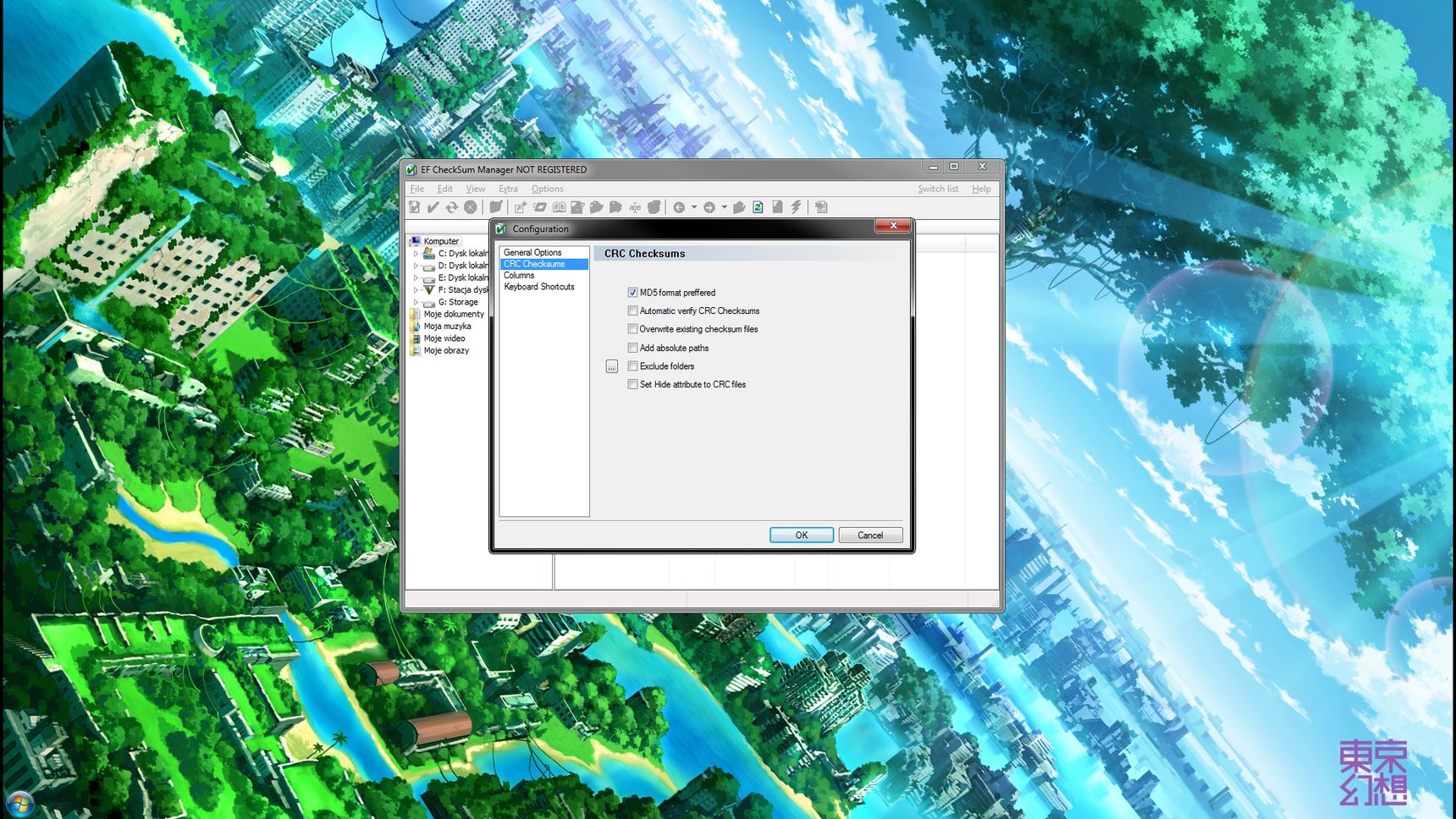Tick the Exclude folders checkbox
Viewport: 1456px width, 819px height.
click(x=632, y=366)
